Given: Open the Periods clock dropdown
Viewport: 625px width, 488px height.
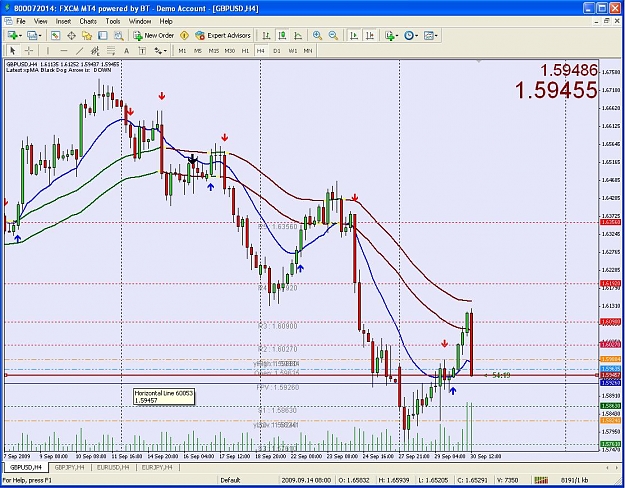Looking at the screenshot, I should click(411, 35).
